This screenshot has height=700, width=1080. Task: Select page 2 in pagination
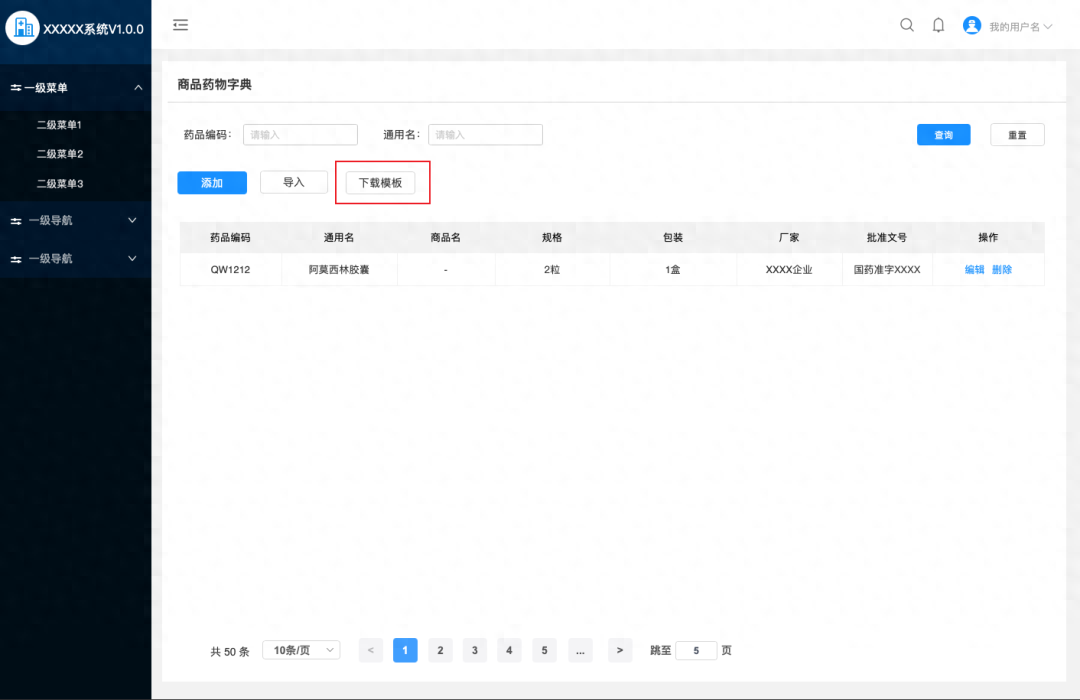pyautogui.click(x=440, y=650)
